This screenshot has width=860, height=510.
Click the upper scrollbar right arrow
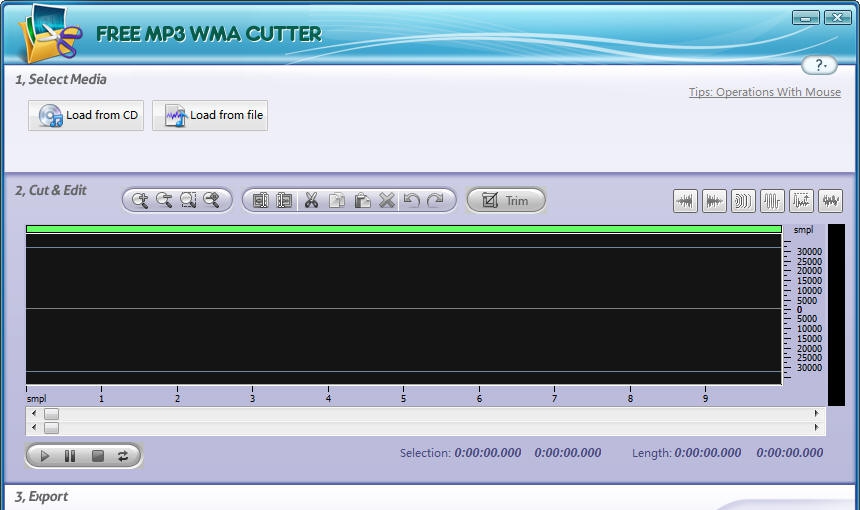click(x=817, y=413)
